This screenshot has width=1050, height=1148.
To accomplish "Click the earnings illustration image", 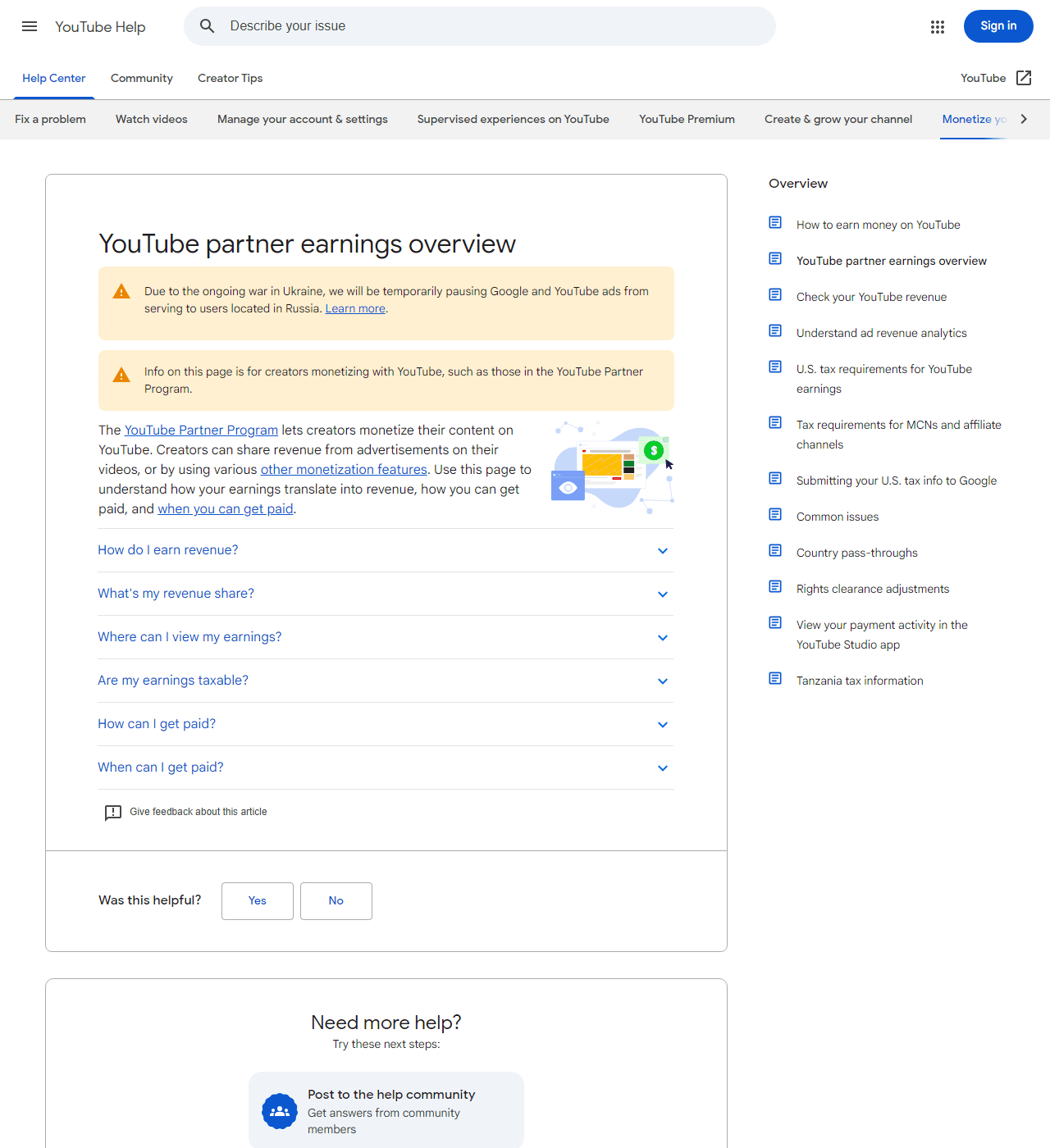I will [x=613, y=467].
